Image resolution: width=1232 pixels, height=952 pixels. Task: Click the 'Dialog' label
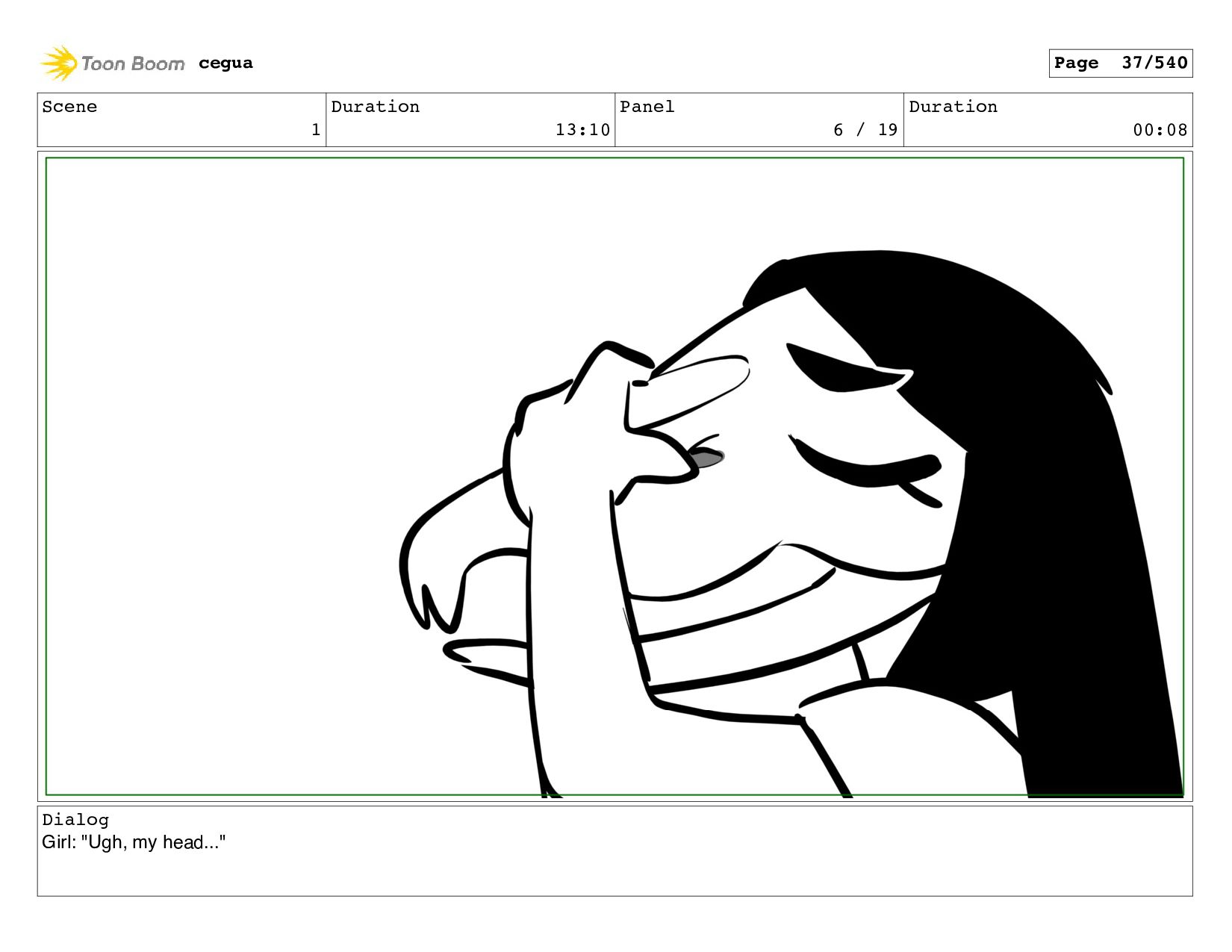75,820
